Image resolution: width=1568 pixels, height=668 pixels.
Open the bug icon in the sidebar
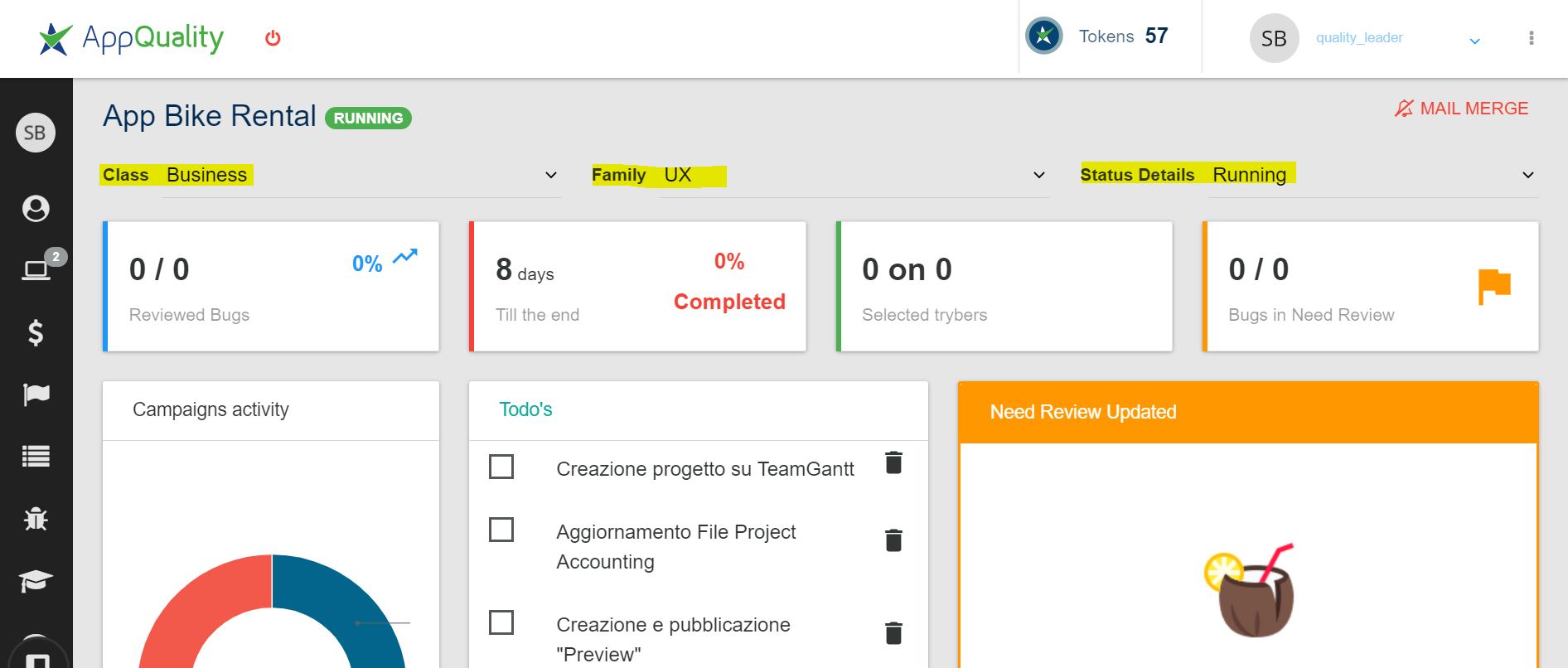point(36,519)
